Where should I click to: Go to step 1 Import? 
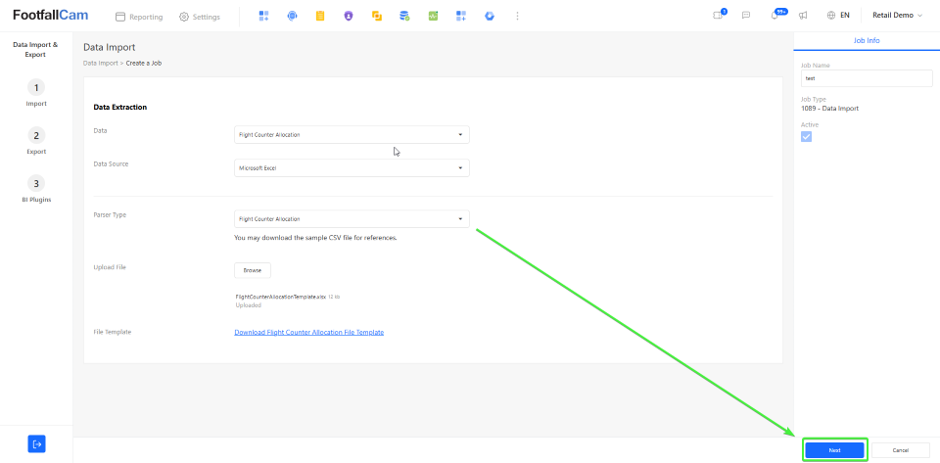click(x=36, y=93)
